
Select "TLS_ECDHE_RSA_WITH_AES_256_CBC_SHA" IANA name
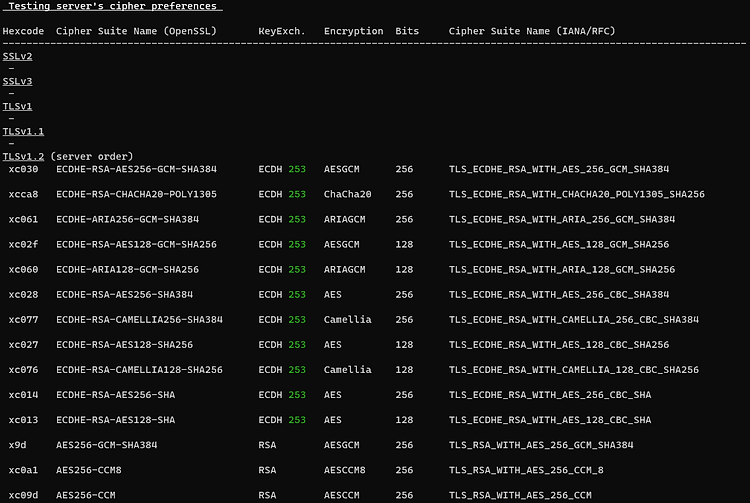(x=550, y=395)
